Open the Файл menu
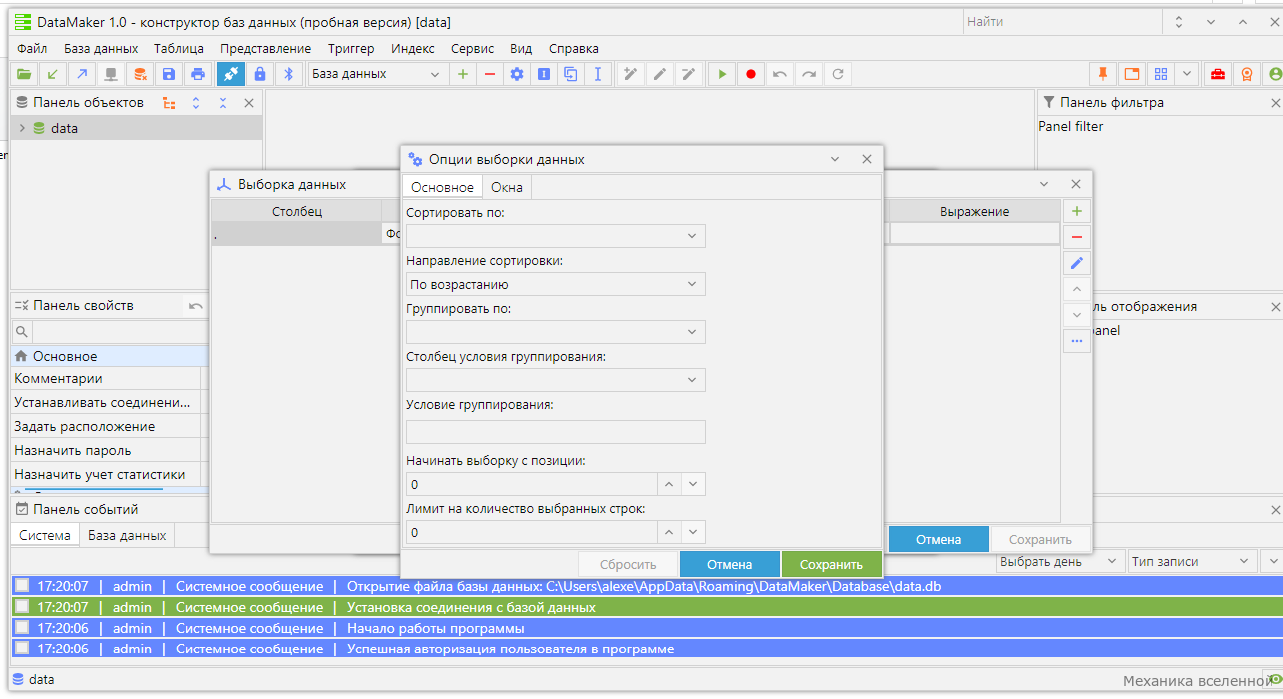This screenshot has width=1283, height=699. click(32, 48)
